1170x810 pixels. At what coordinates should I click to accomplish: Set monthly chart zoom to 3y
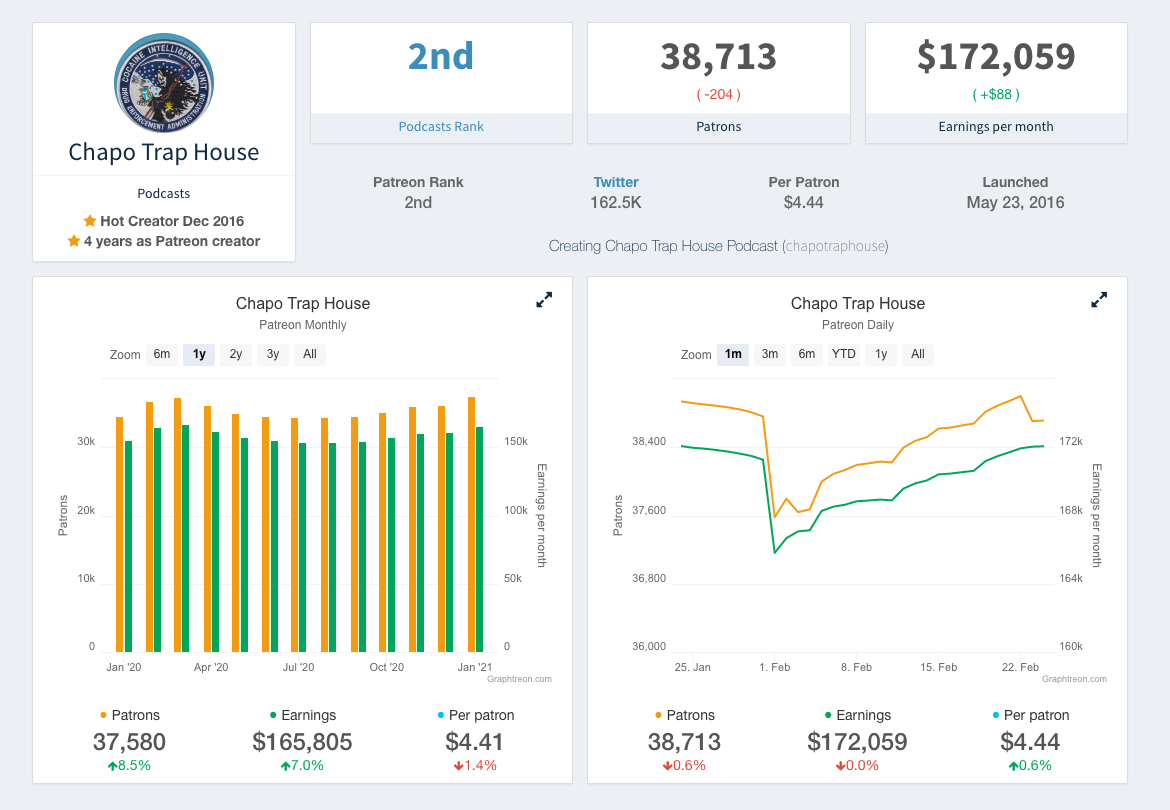coord(273,354)
